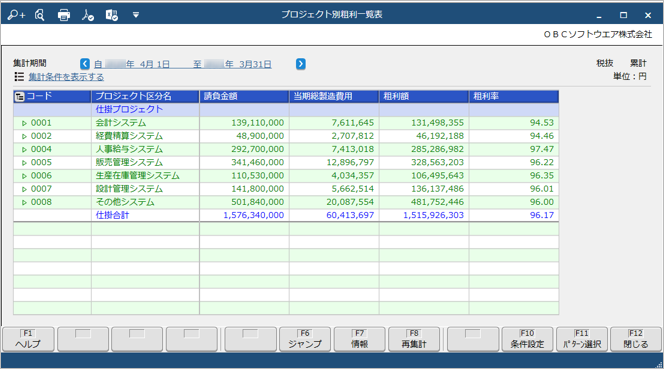Go to next period with right arrow
The image size is (664, 369).
click(x=301, y=64)
